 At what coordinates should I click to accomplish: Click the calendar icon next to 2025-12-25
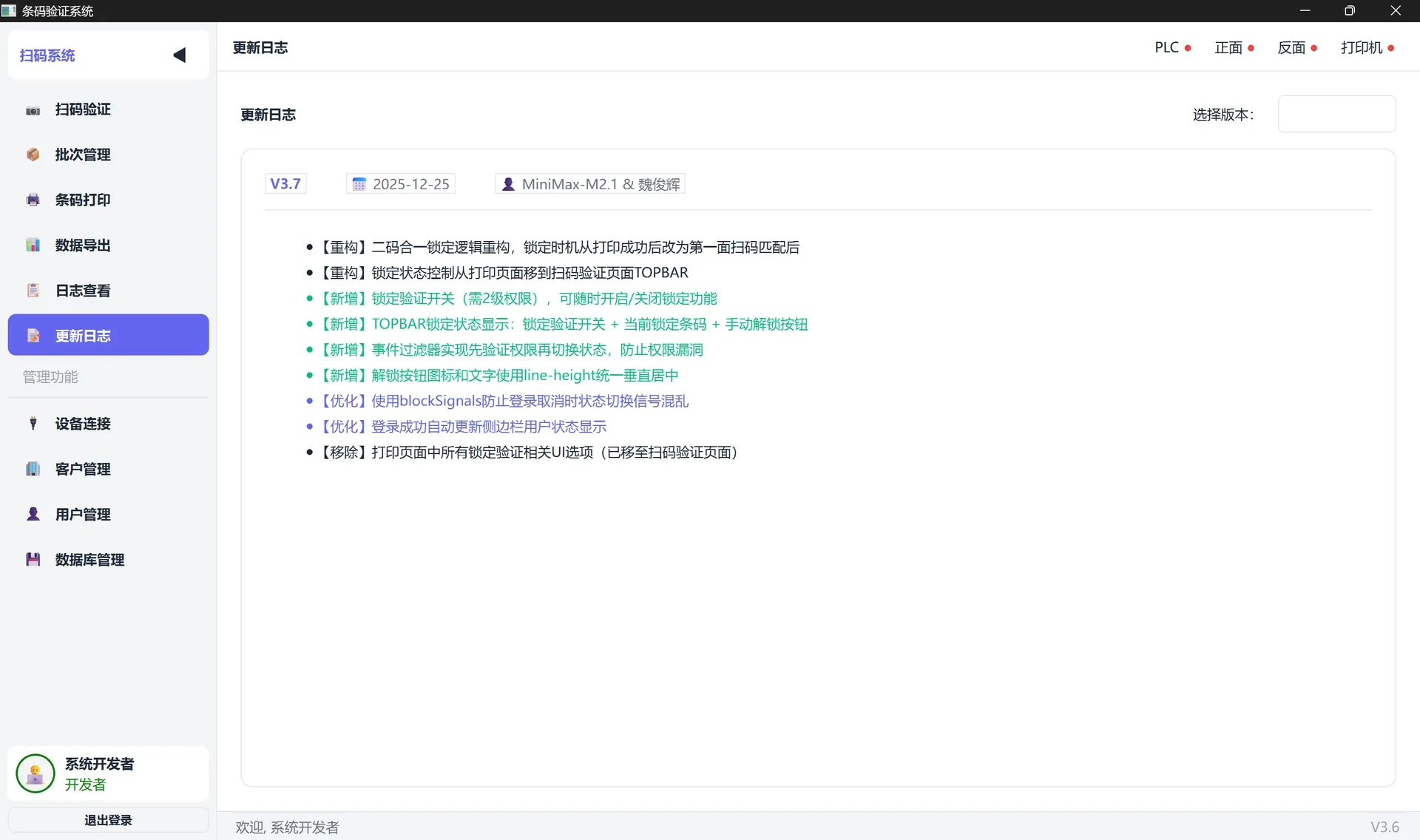[x=359, y=184]
